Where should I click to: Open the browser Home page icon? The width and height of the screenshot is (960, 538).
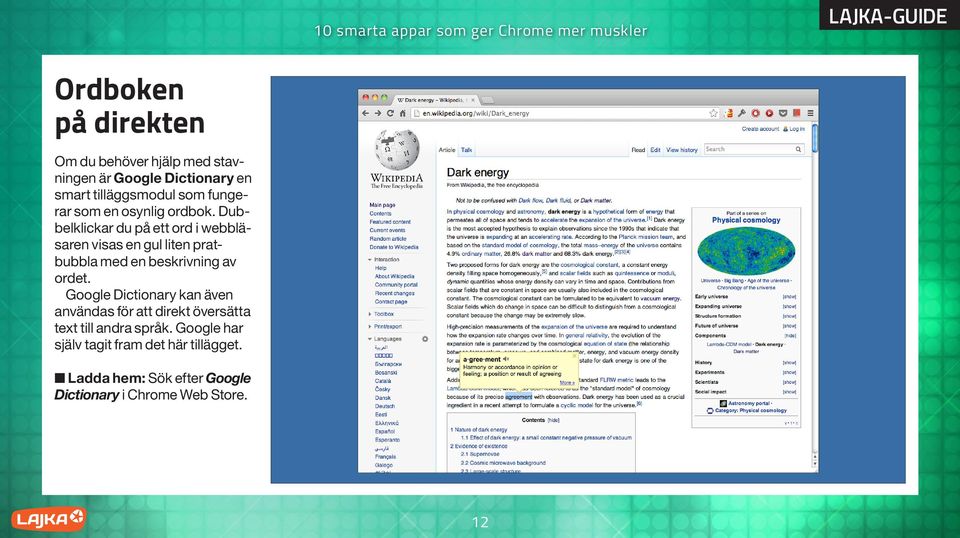pos(402,113)
